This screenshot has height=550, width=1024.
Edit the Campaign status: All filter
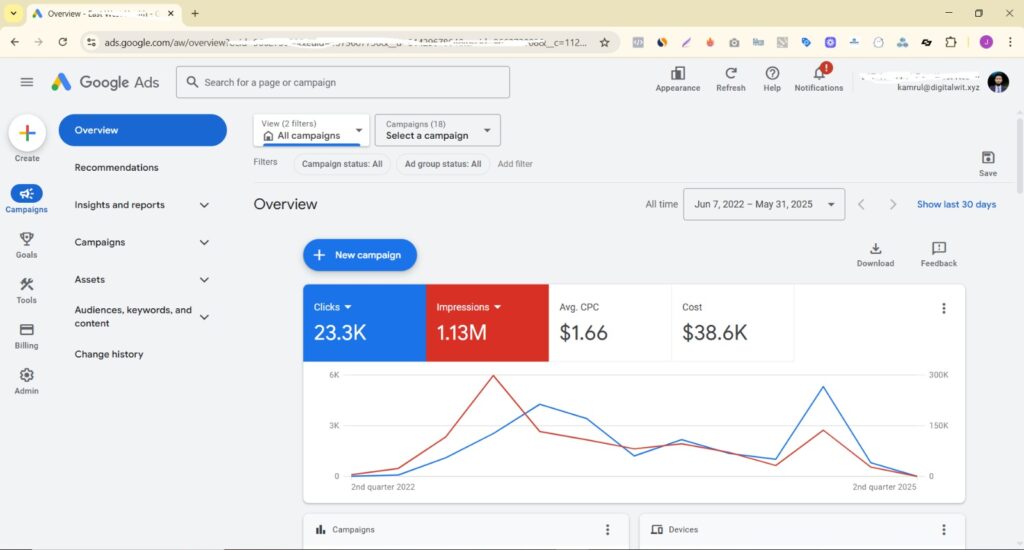point(342,164)
